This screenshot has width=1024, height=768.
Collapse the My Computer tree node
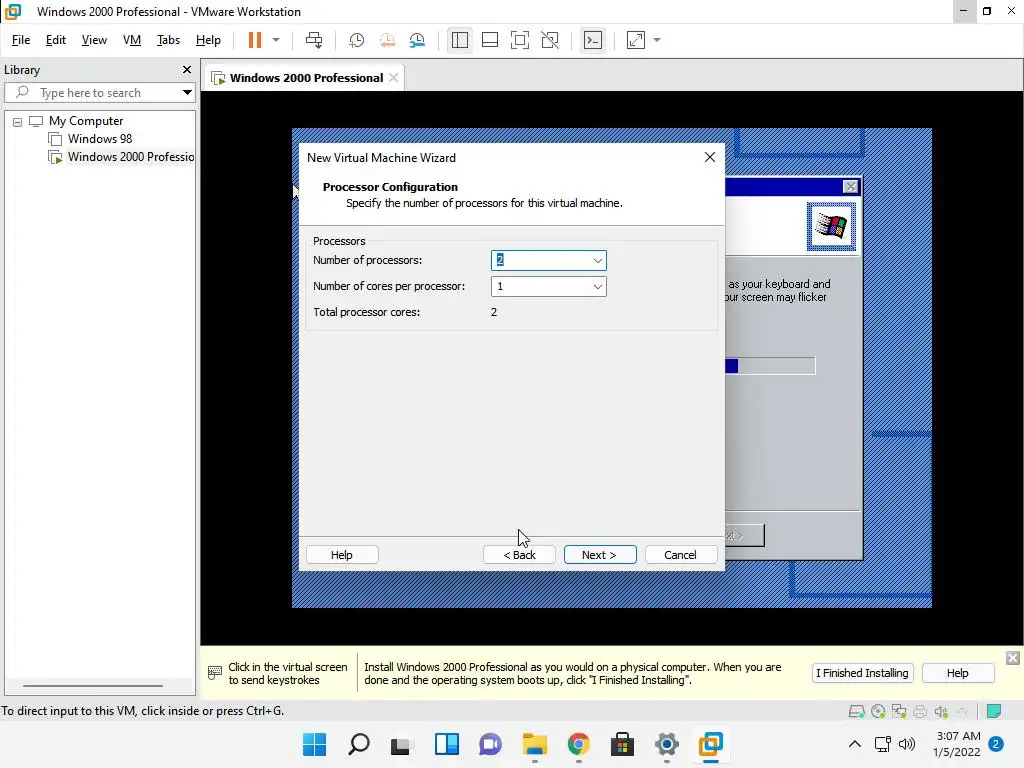(x=18, y=121)
